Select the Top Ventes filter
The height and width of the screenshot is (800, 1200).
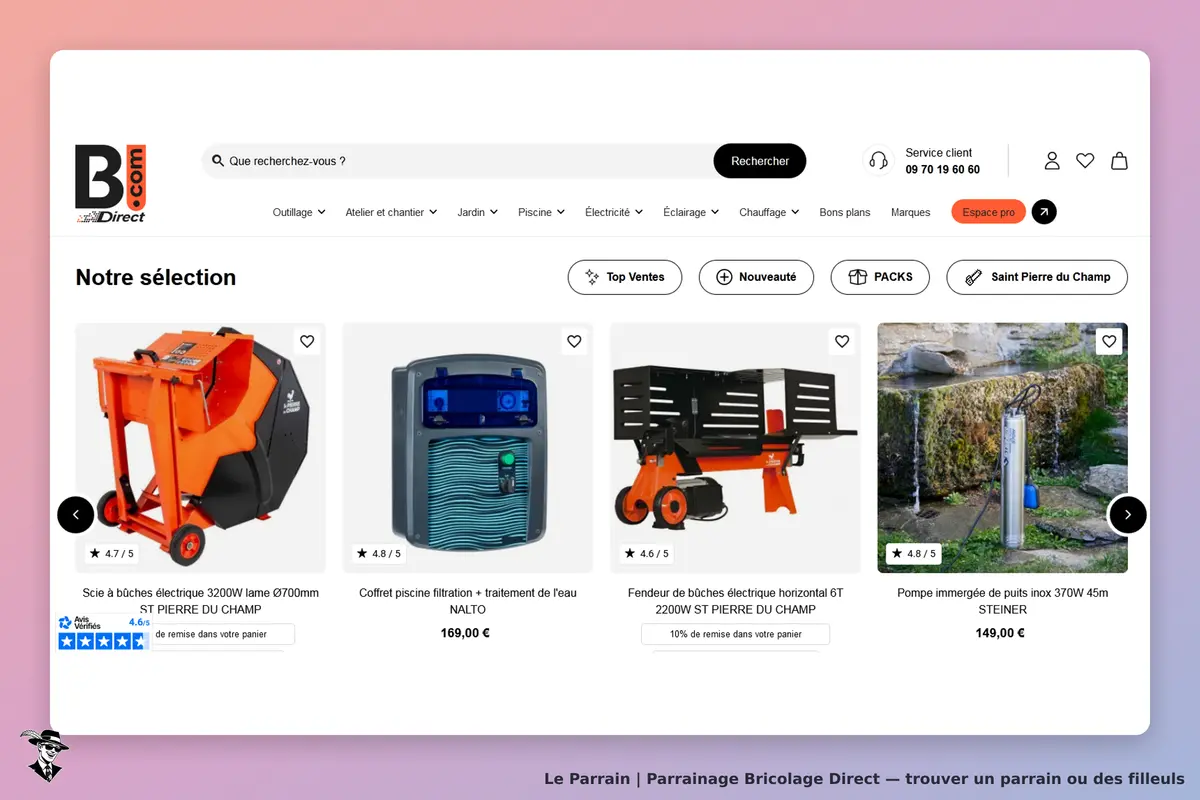(x=625, y=277)
